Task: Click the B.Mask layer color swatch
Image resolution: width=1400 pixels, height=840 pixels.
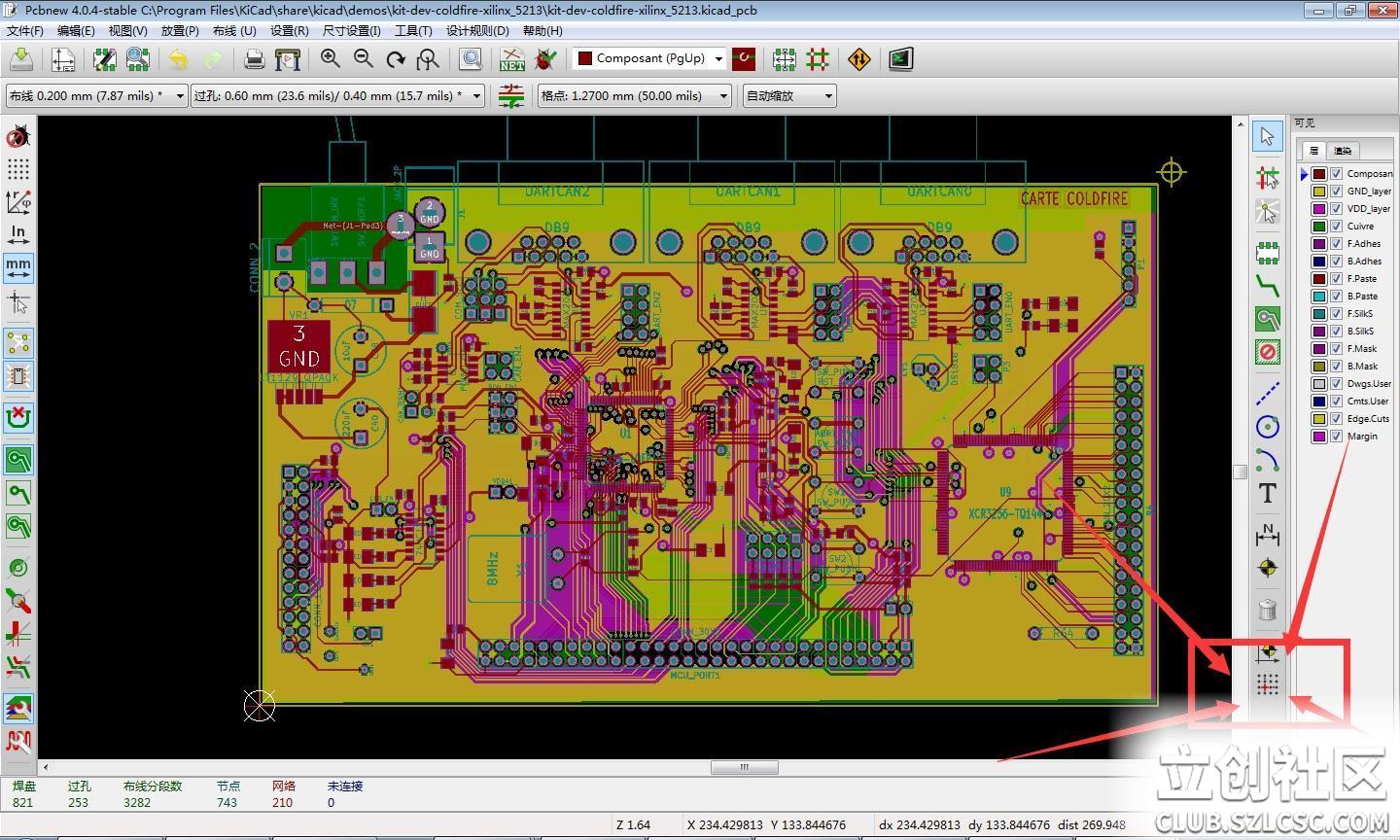Action: 1319,367
